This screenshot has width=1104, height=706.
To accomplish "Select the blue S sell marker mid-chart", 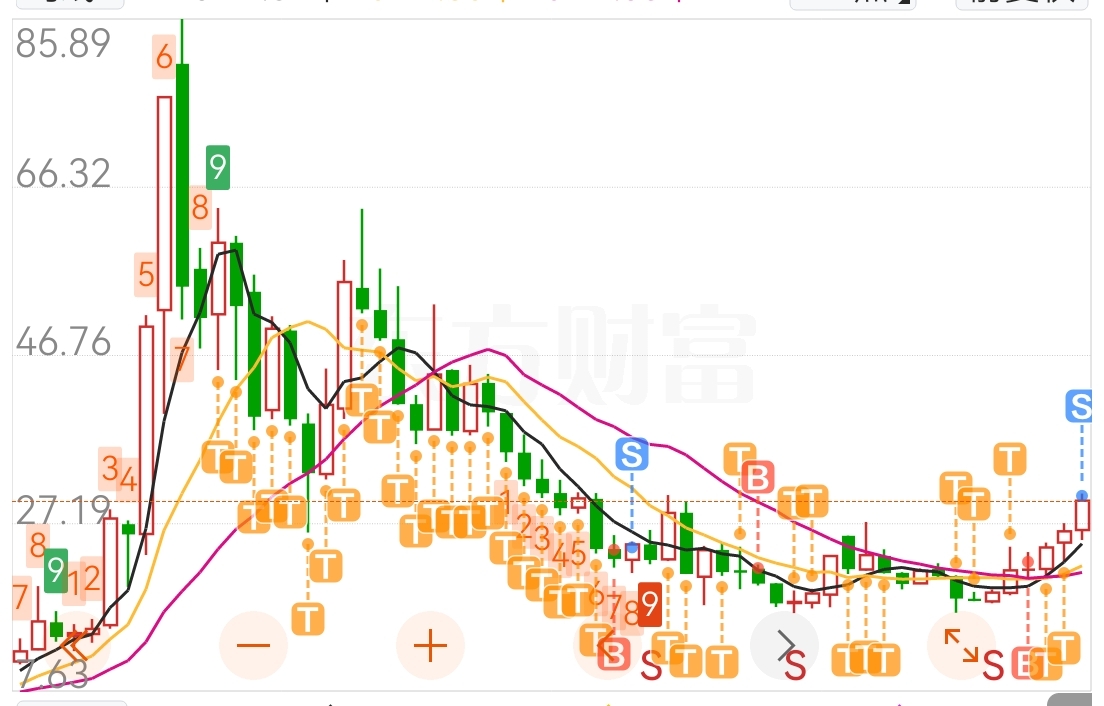I will 632,455.
